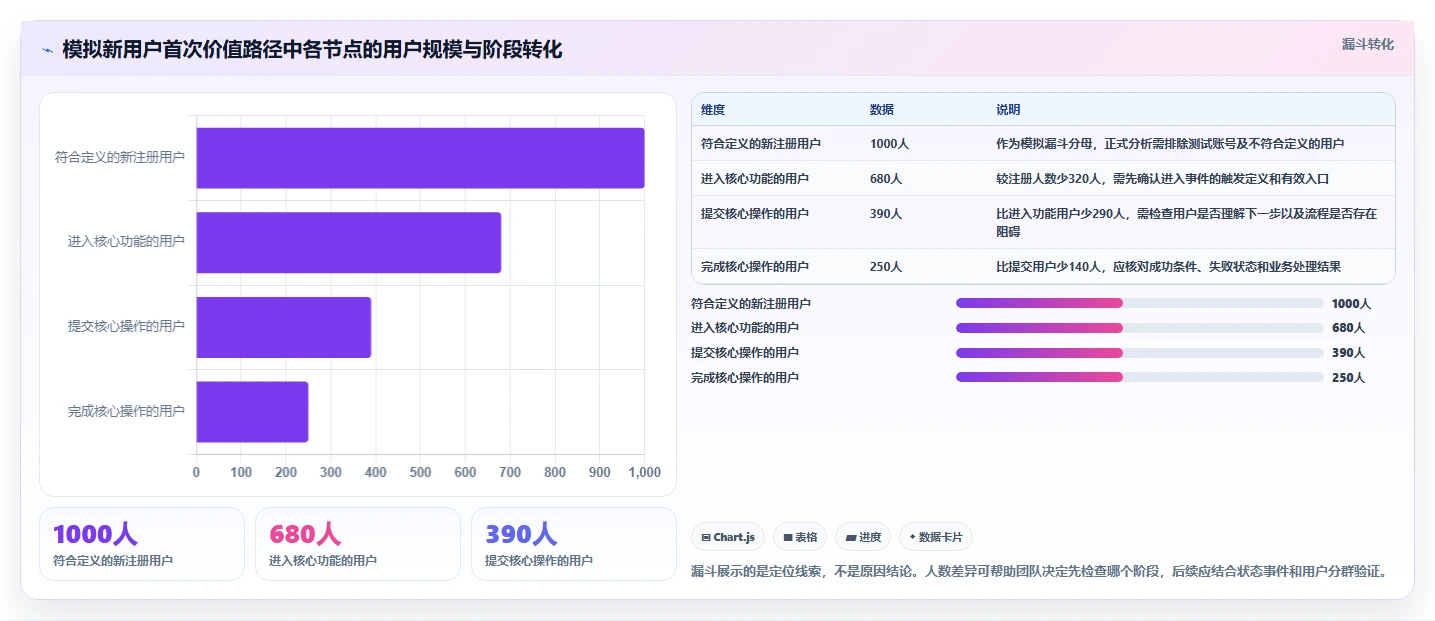This screenshot has width=1435, height=621.
Task: Click chart axis label 进入核心功能的用户
Action: (126, 242)
